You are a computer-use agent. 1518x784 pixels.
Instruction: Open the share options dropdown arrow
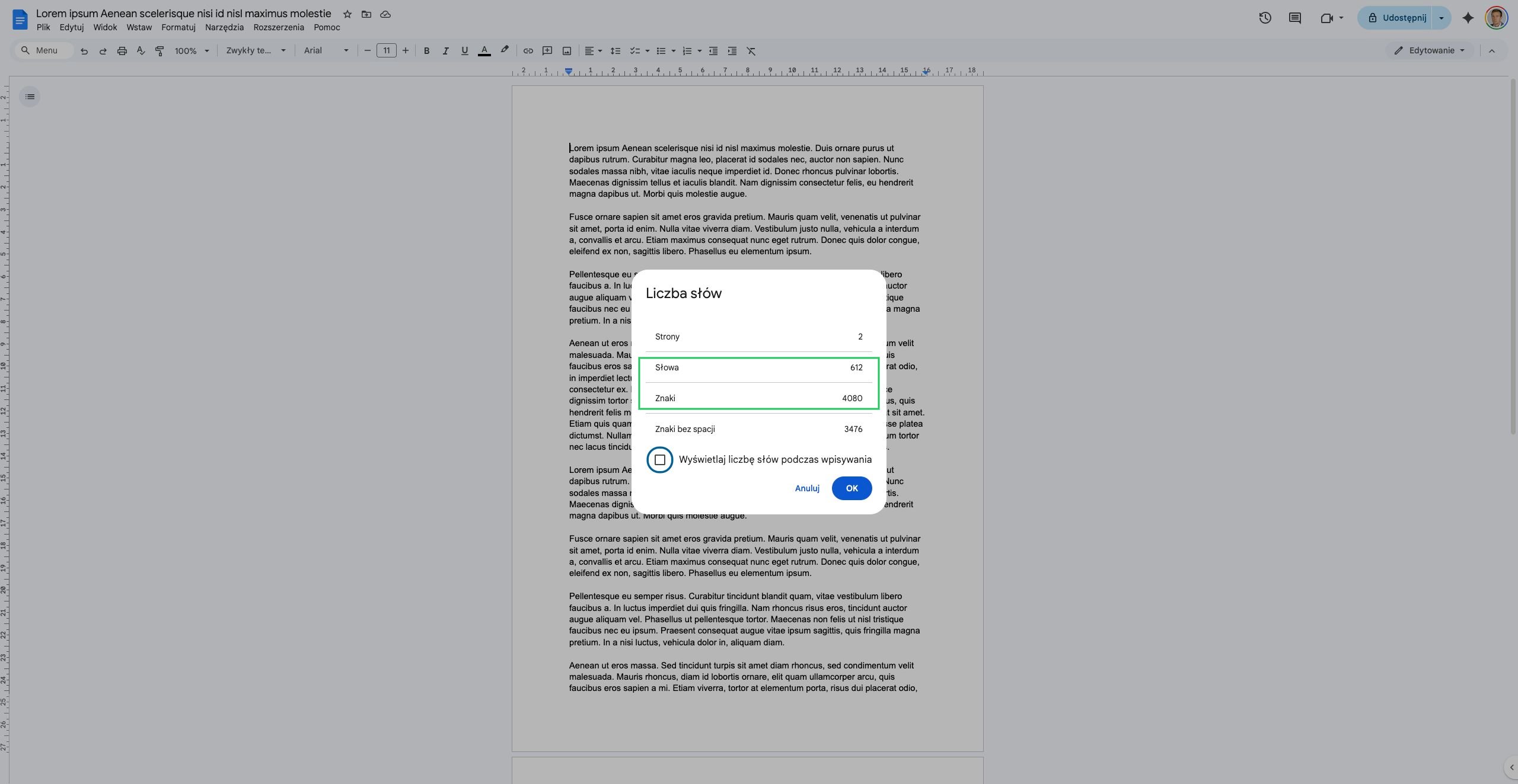tap(1442, 18)
